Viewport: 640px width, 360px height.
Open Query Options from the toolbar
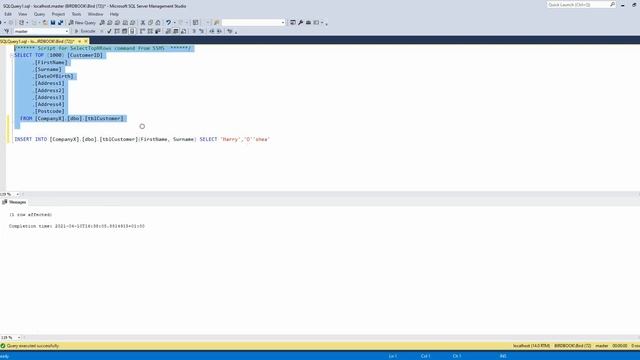(x=124, y=31)
